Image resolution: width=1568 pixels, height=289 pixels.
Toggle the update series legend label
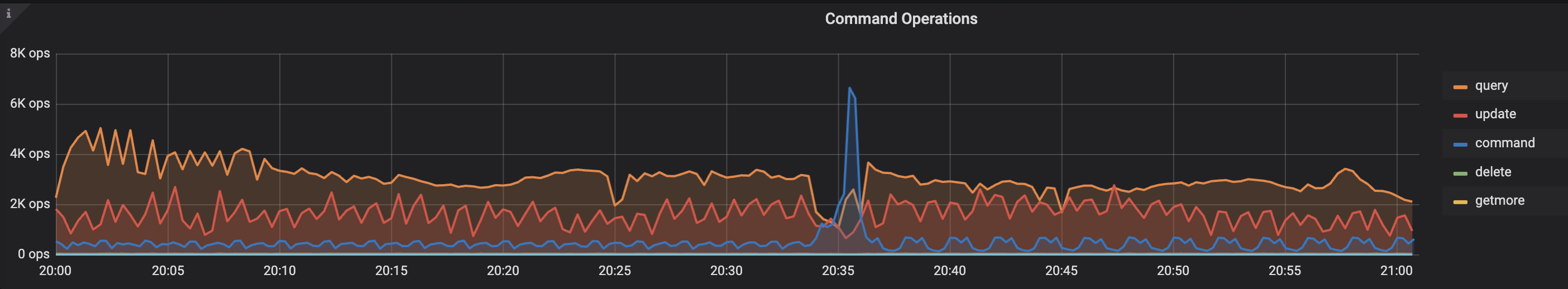[x=1495, y=114]
